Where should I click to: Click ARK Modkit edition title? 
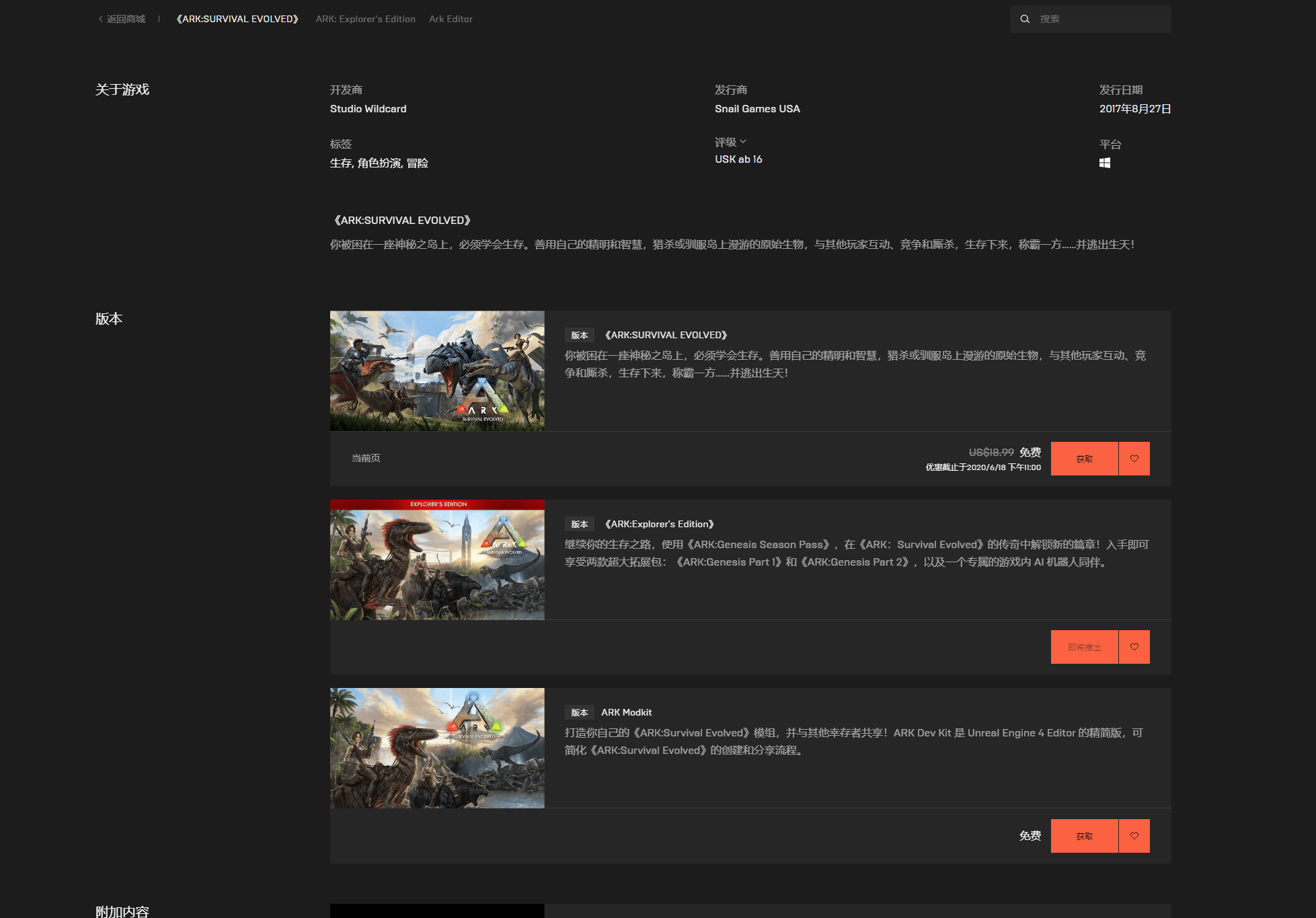pyautogui.click(x=626, y=712)
